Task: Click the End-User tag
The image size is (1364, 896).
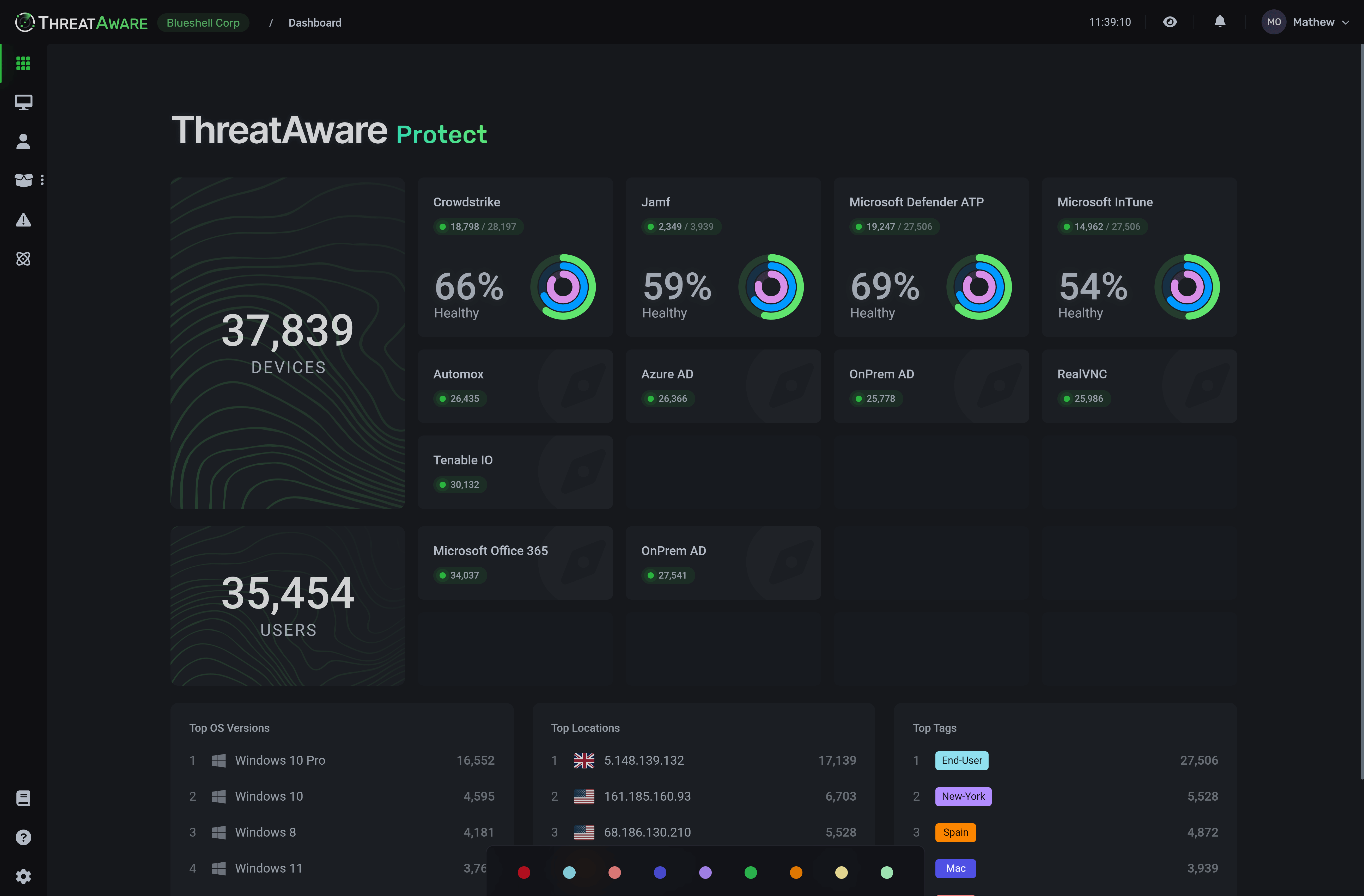Action: pyautogui.click(x=962, y=760)
